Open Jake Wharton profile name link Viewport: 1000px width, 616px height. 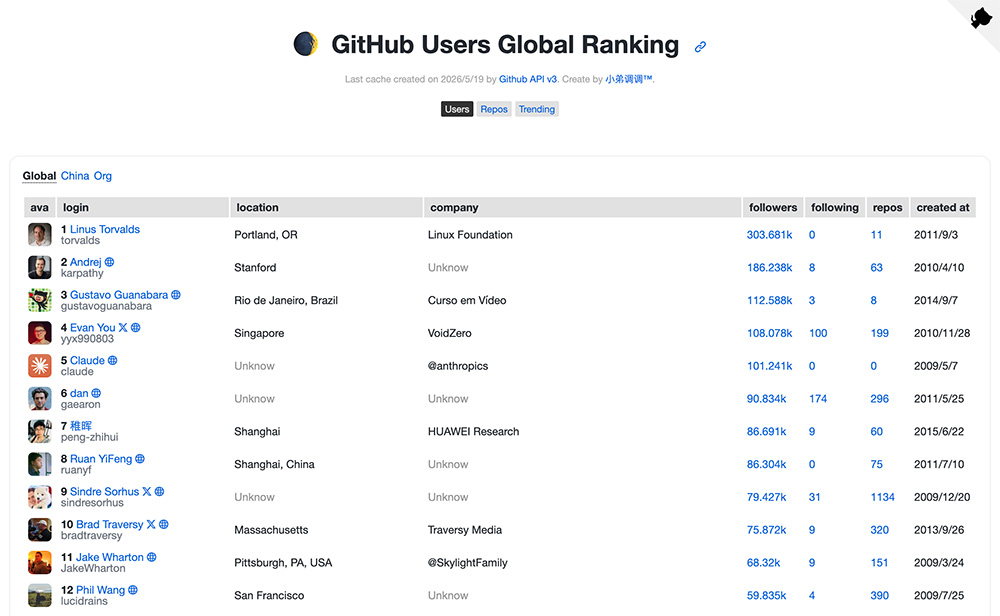coord(110,557)
